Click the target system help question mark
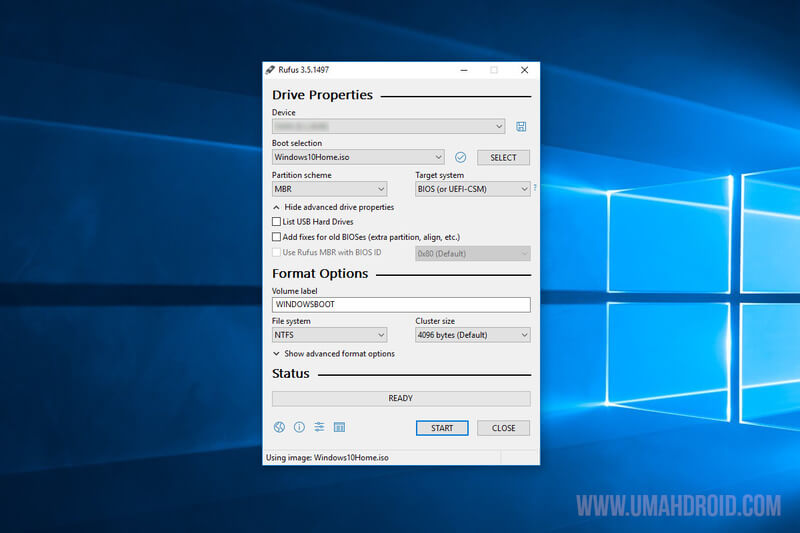Viewport: 800px width, 533px height. (535, 188)
